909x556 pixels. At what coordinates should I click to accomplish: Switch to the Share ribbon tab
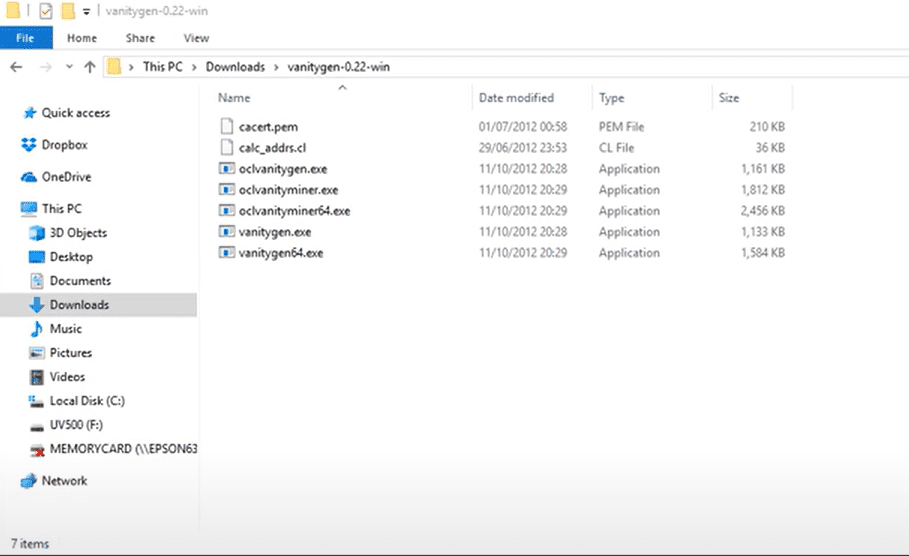coord(140,38)
